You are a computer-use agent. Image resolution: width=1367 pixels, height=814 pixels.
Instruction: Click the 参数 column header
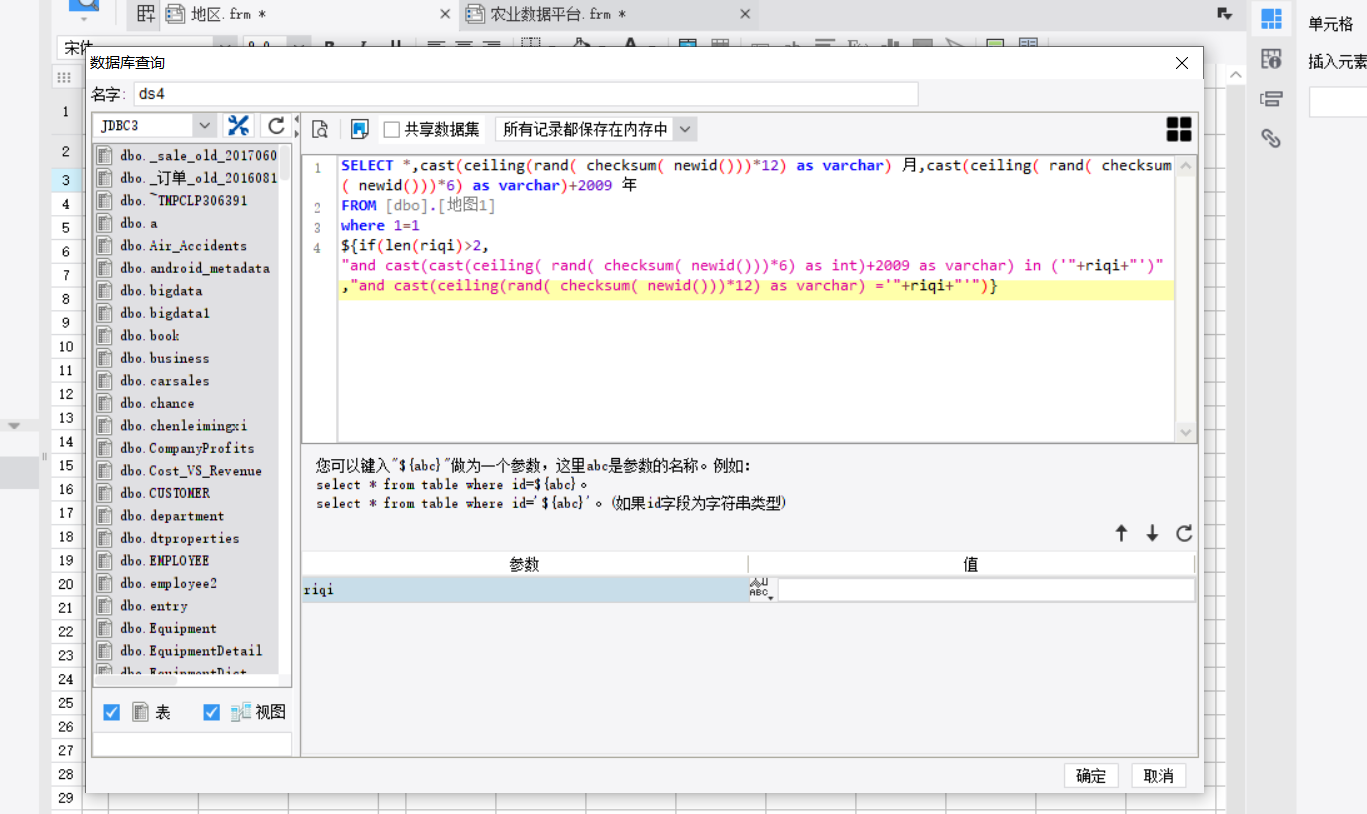coord(524,564)
